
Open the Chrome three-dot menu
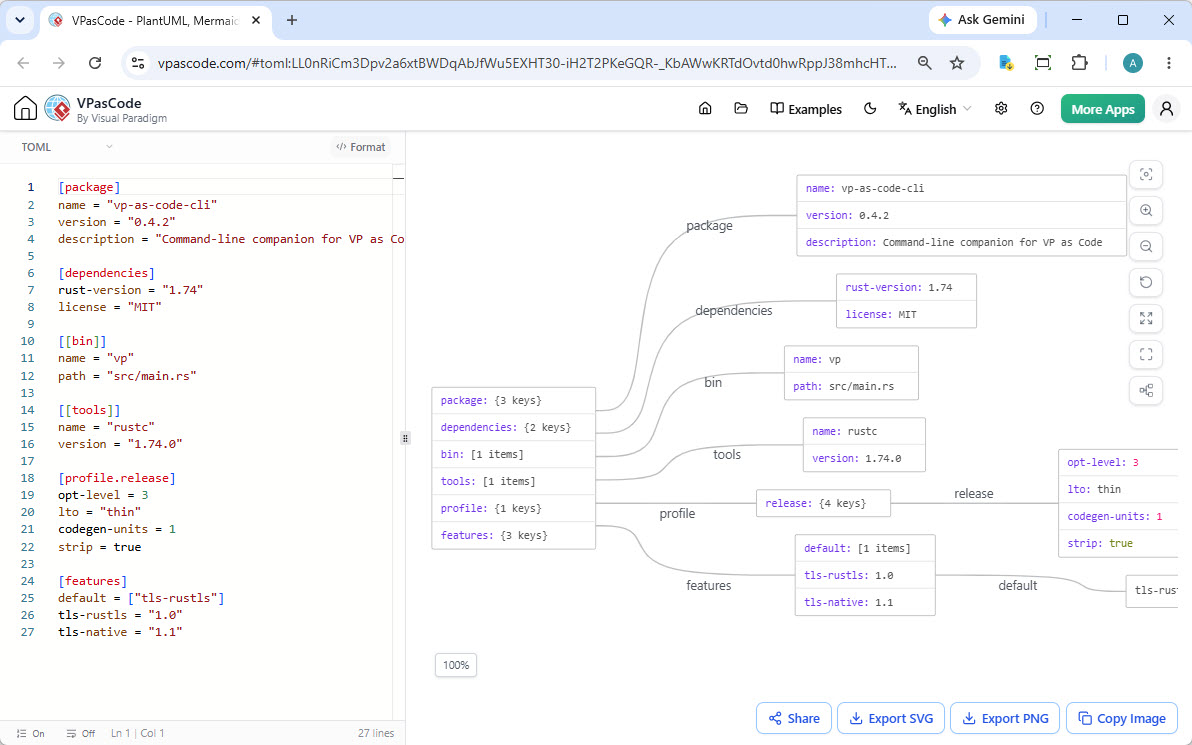(x=1169, y=63)
